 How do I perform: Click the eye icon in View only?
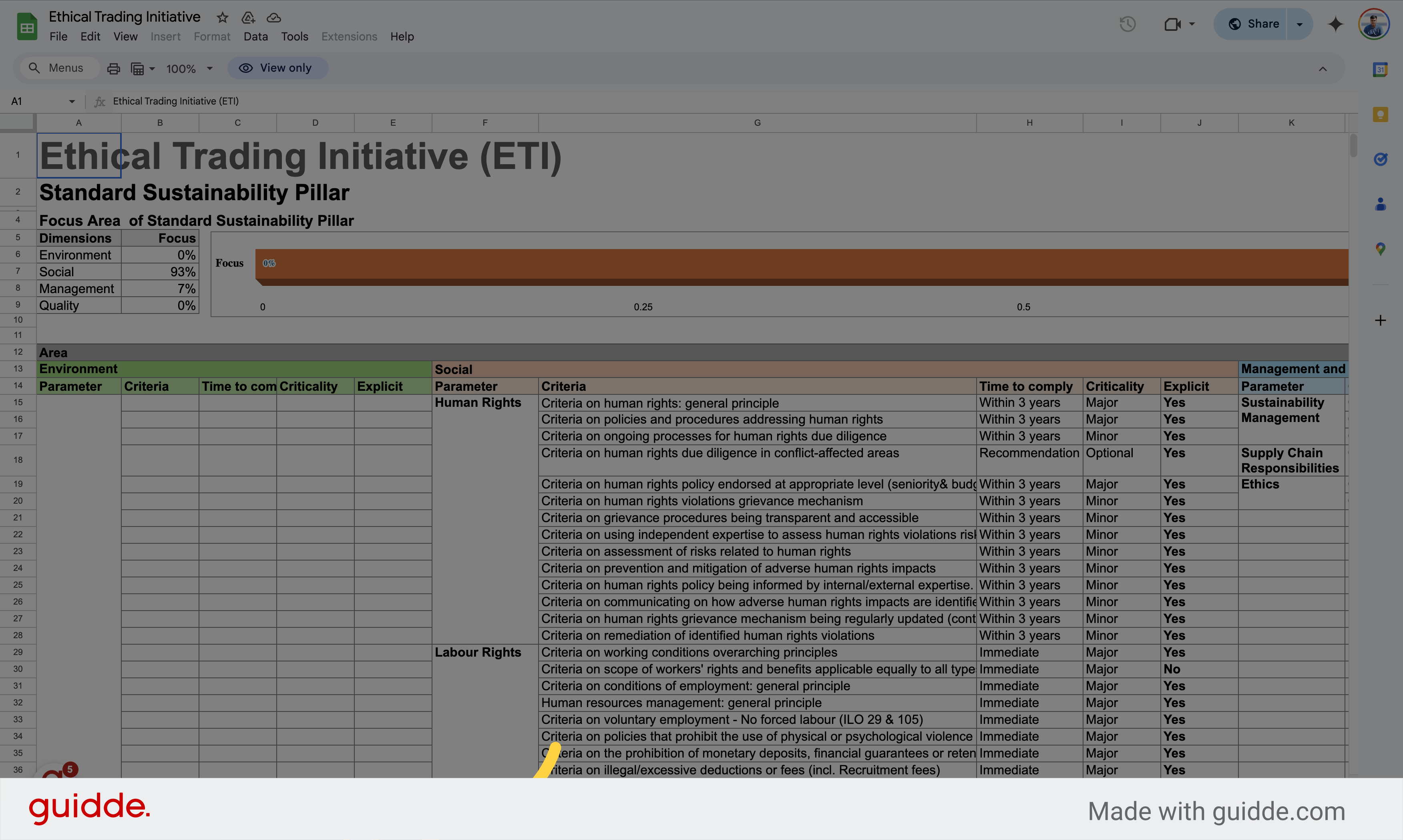click(x=245, y=68)
